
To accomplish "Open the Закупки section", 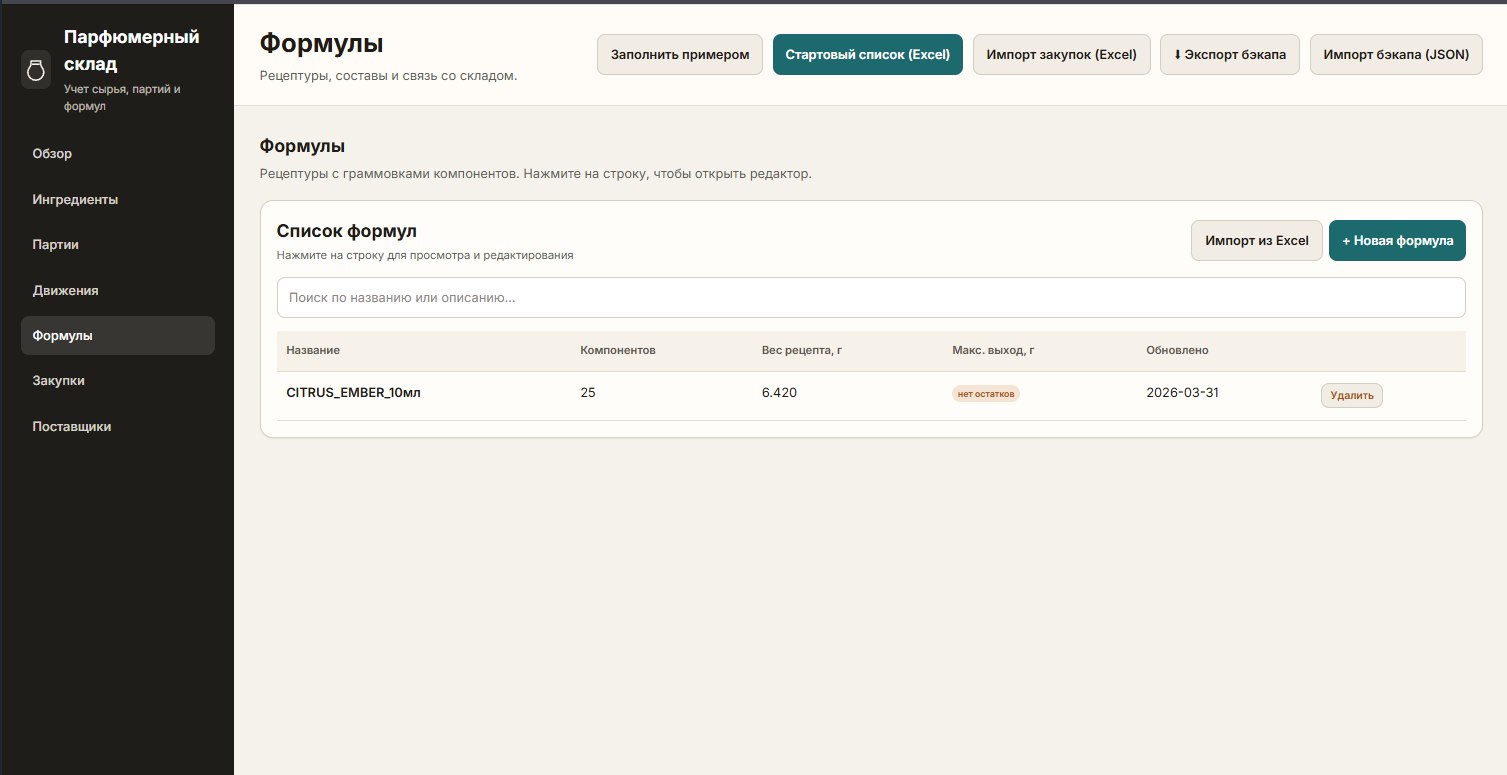I will pos(58,381).
